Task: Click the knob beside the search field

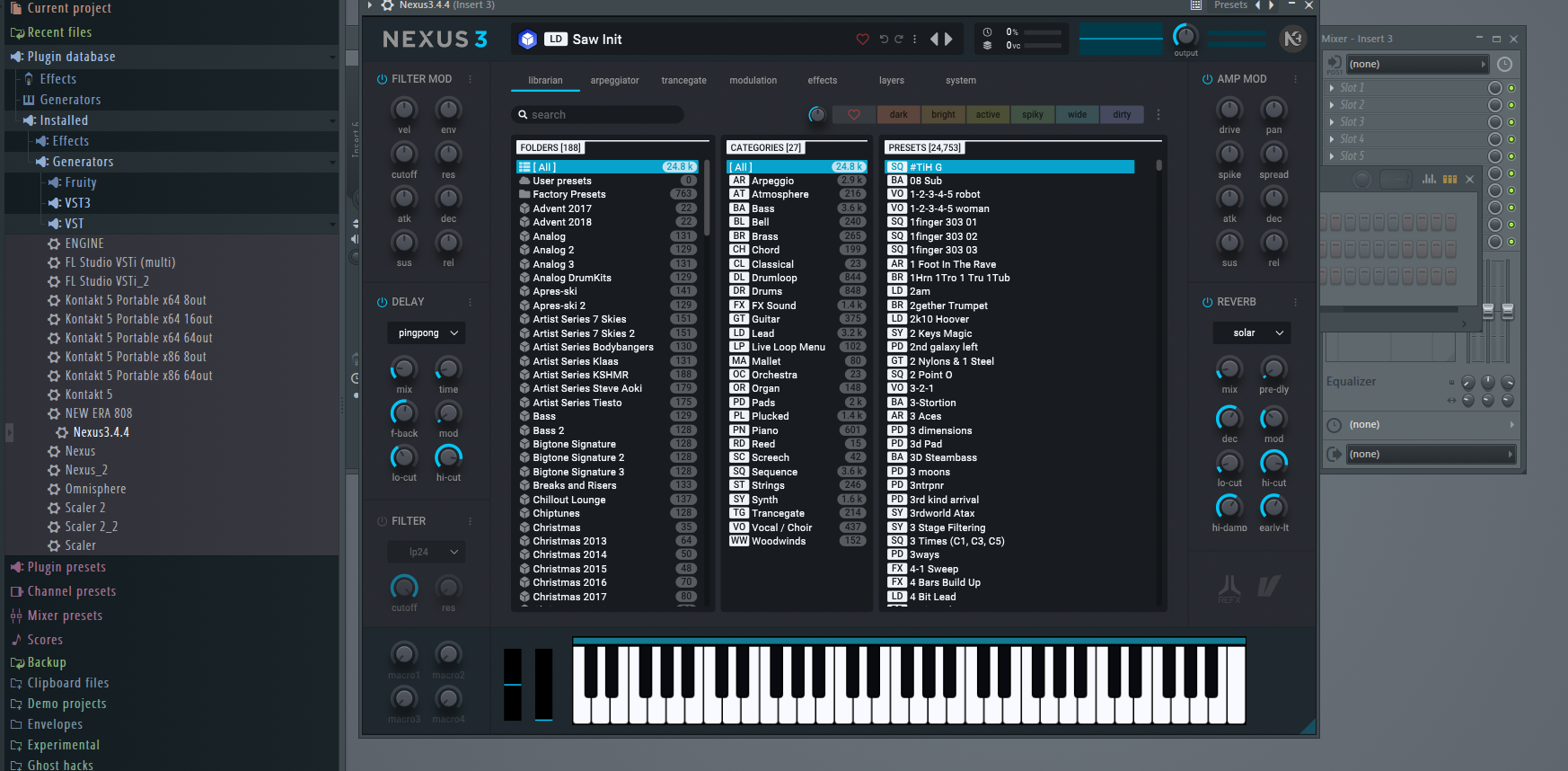Action: click(816, 115)
